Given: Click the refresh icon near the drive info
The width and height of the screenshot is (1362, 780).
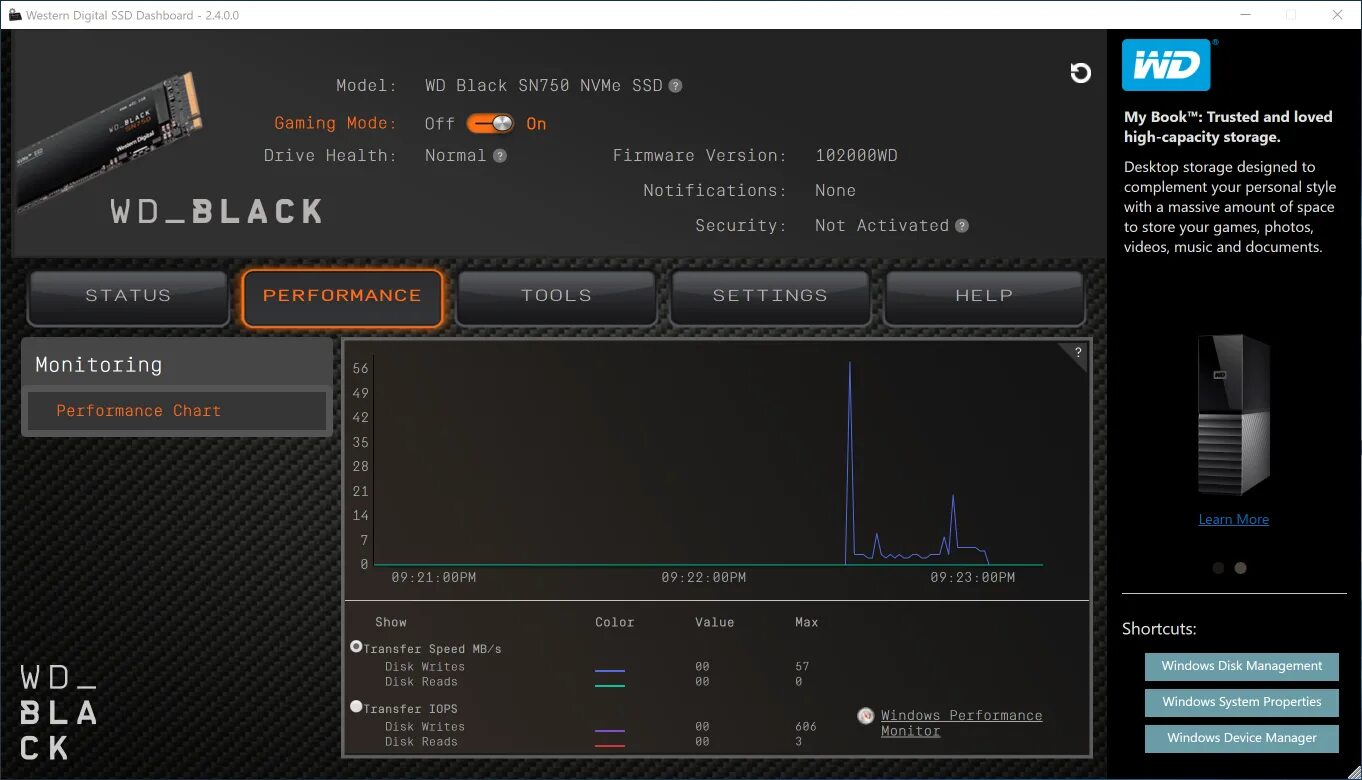Looking at the screenshot, I should (x=1080, y=72).
